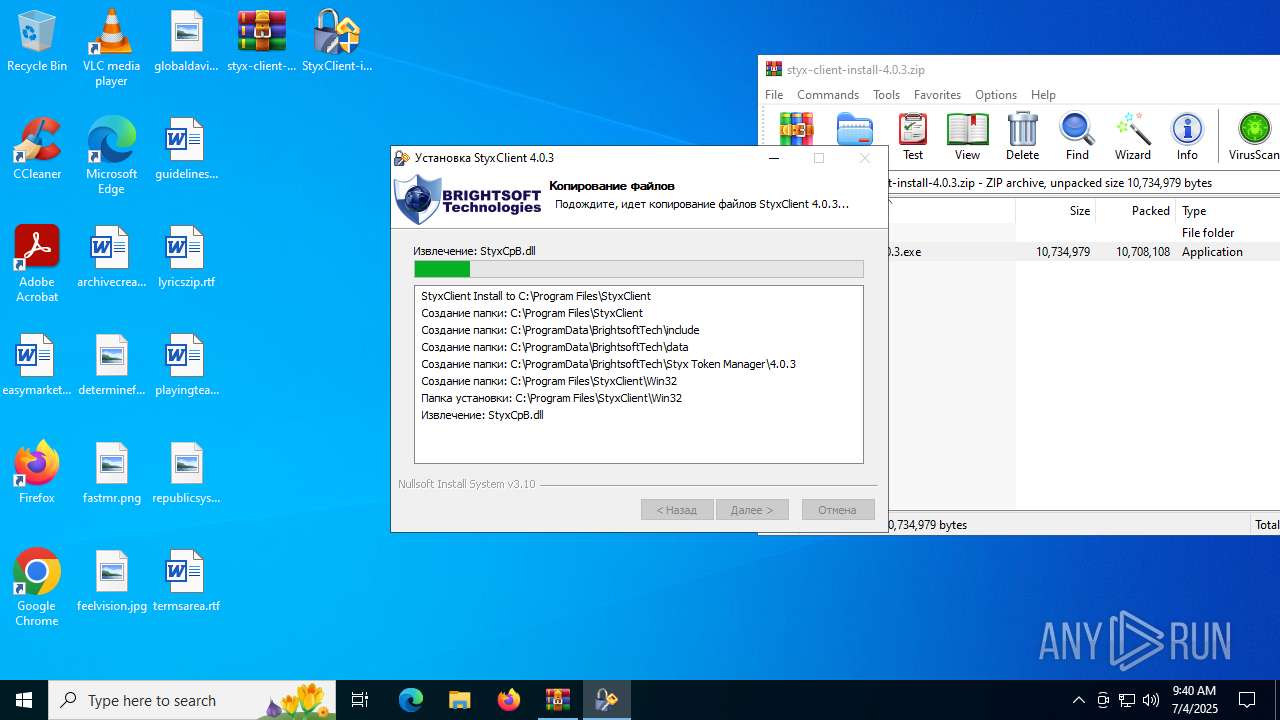Select the termsarea.rtf file icon
This screenshot has height=720, width=1280.
[x=186, y=581]
